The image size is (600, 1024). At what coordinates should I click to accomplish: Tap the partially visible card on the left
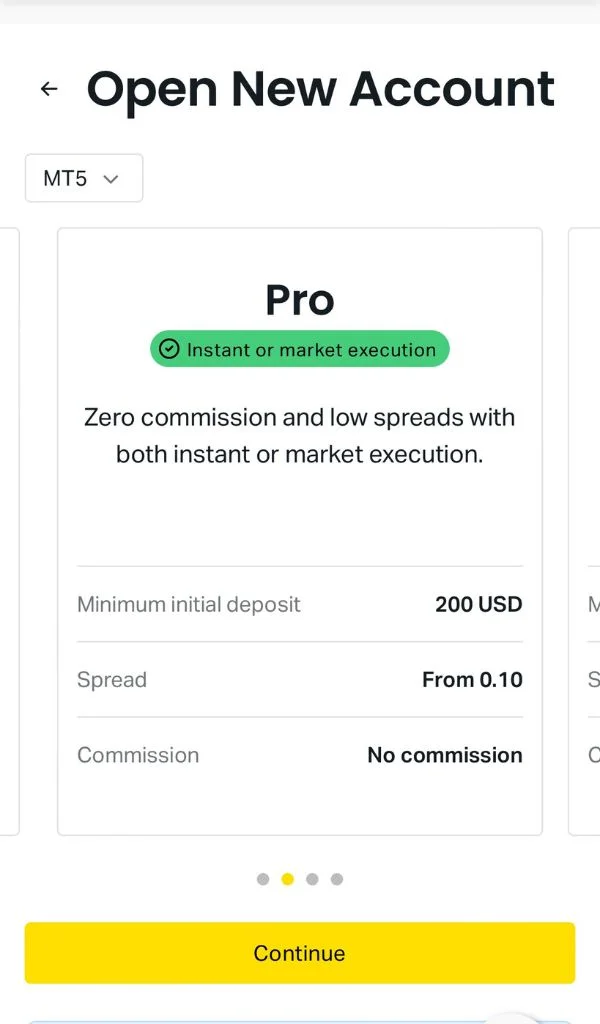(8, 530)
